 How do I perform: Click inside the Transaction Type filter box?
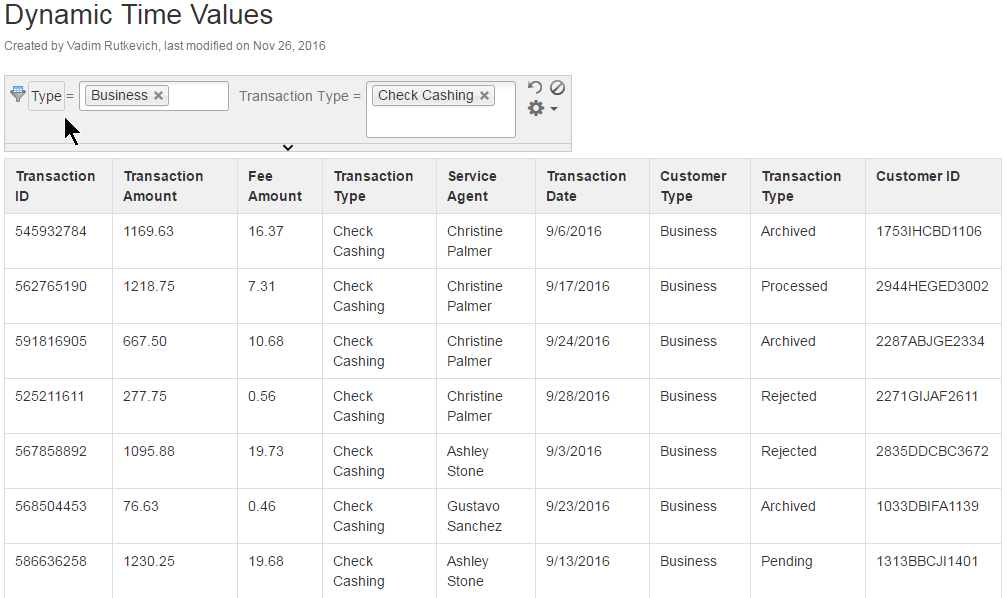[x=440, y=122]
